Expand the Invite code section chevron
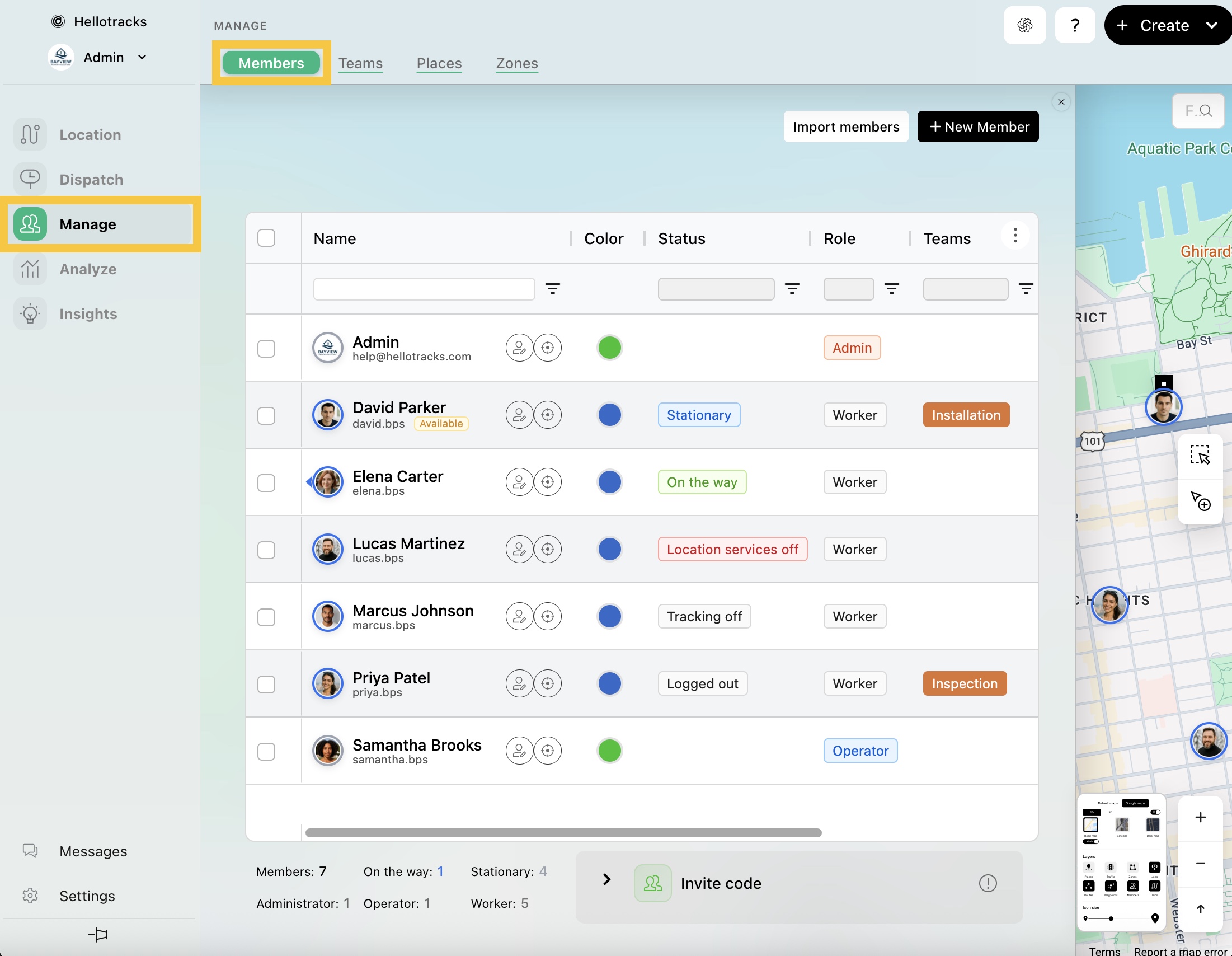 (606, 879)
